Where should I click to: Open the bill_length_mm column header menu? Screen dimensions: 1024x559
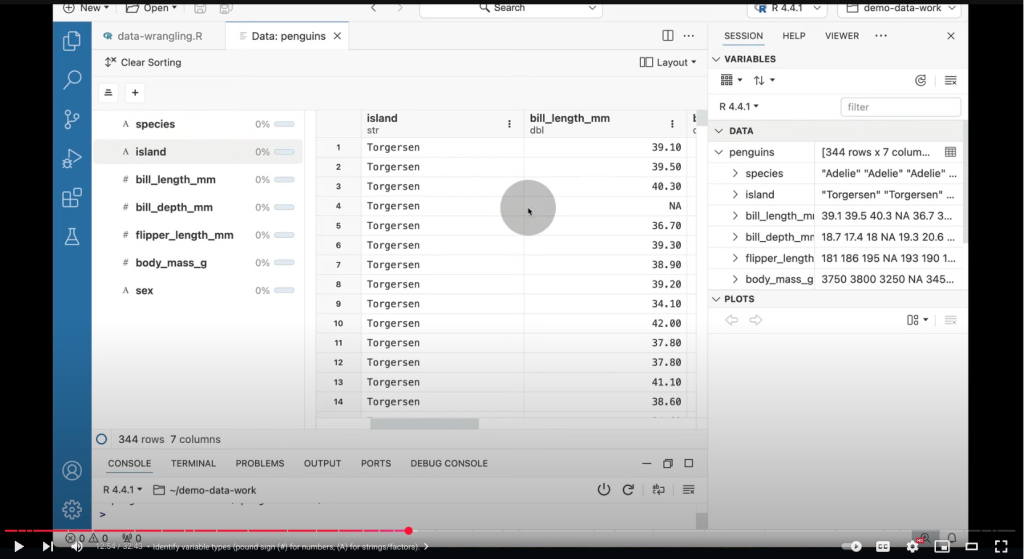tap(672, 124)
